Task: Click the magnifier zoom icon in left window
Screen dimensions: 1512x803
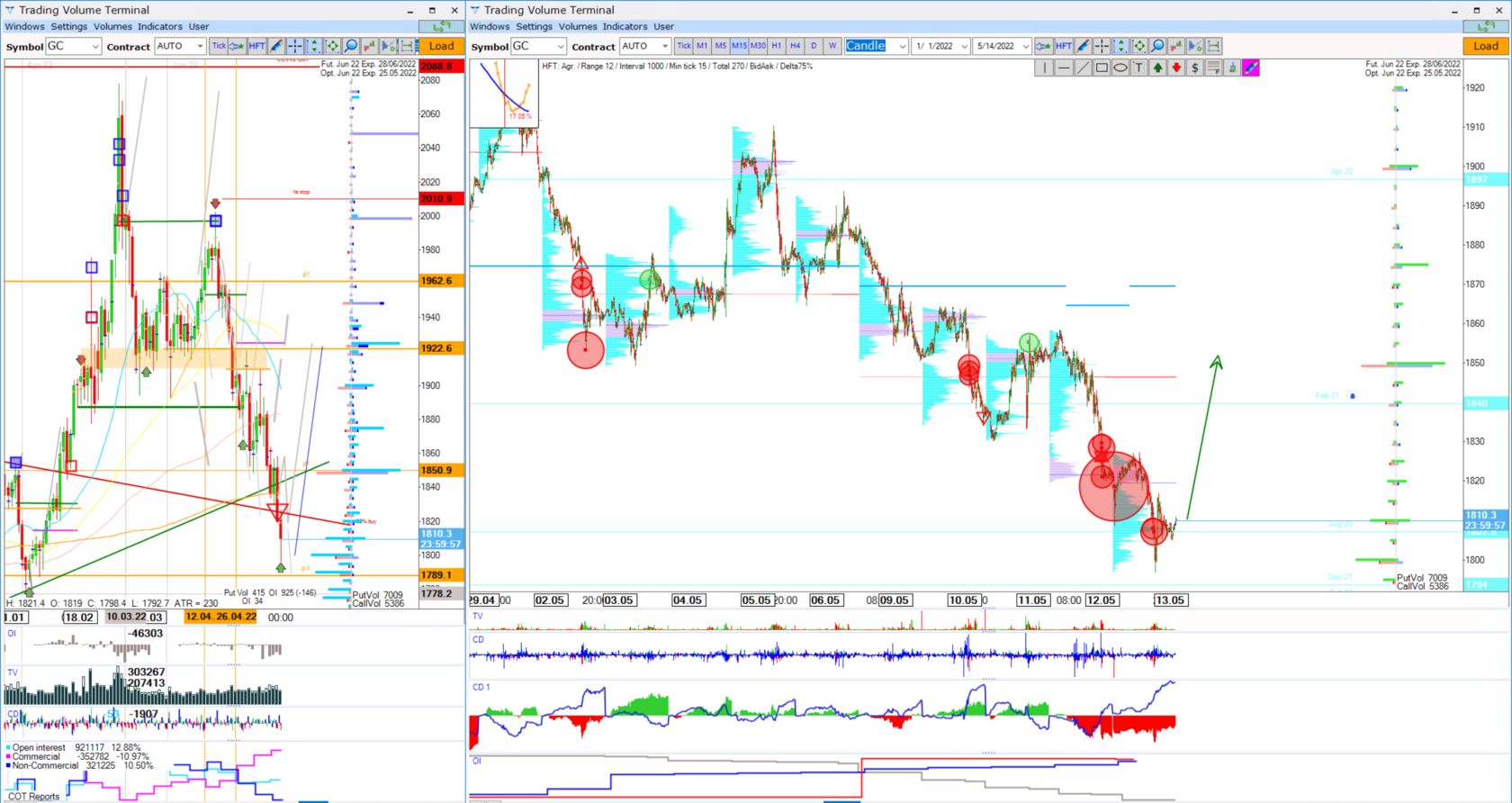Action: point(351,46)
